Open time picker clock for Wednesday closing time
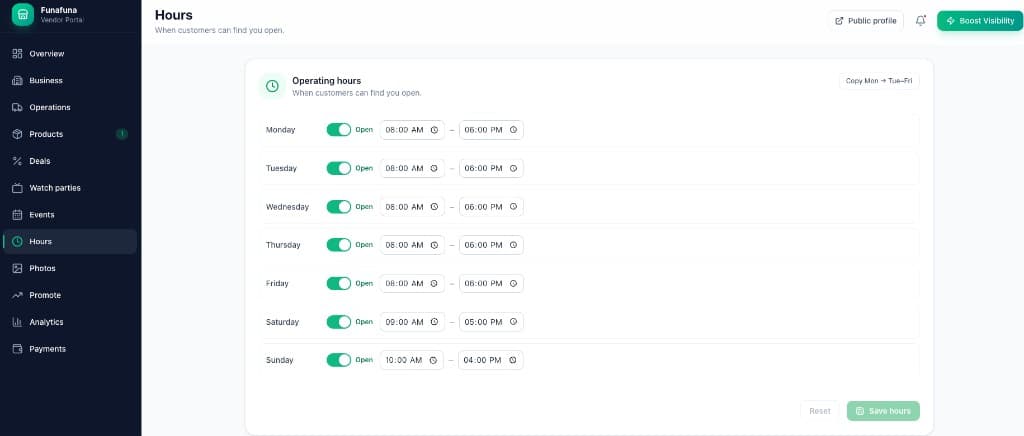Viewport: 1024px width, 436px height. coord(513,207)
